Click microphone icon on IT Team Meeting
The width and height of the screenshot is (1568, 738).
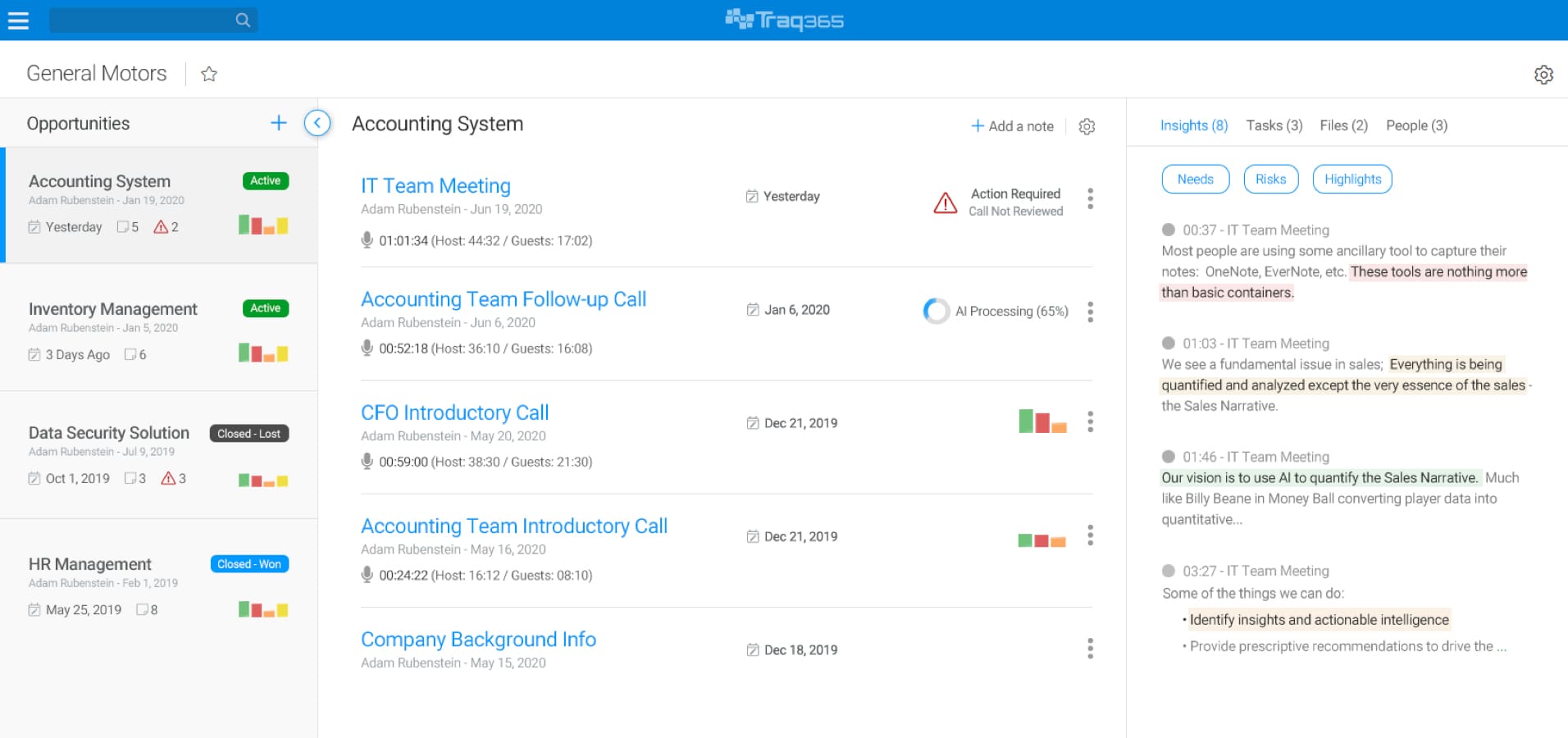click(367, 239)
